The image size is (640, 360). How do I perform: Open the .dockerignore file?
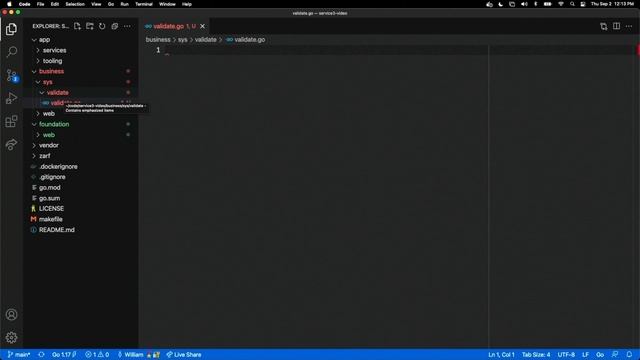(x=81, y=167)
